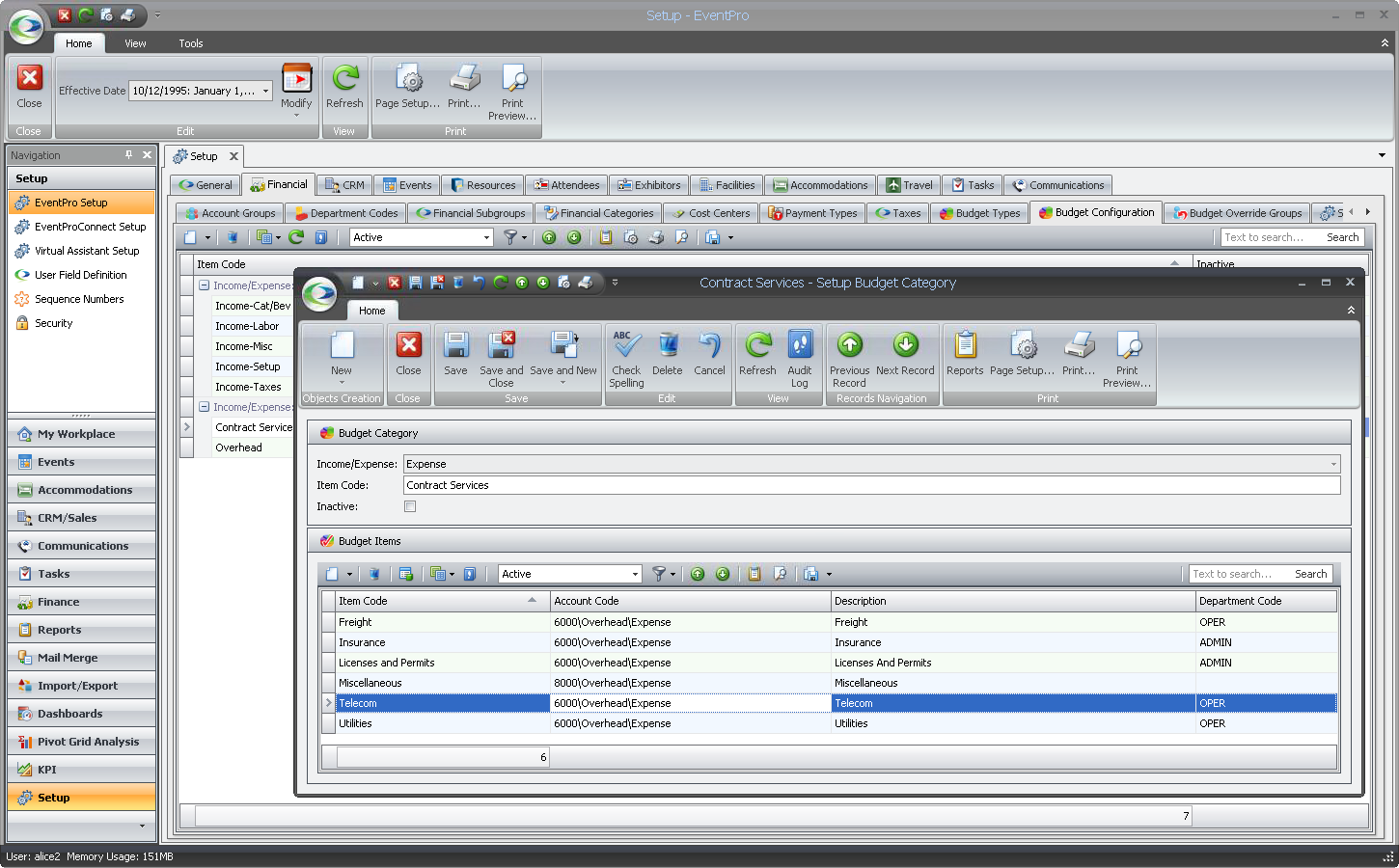Image resolution: width=1399 pixels, height=868 pixels.
Task: Refresh the Setup window view
Action: 344,87
